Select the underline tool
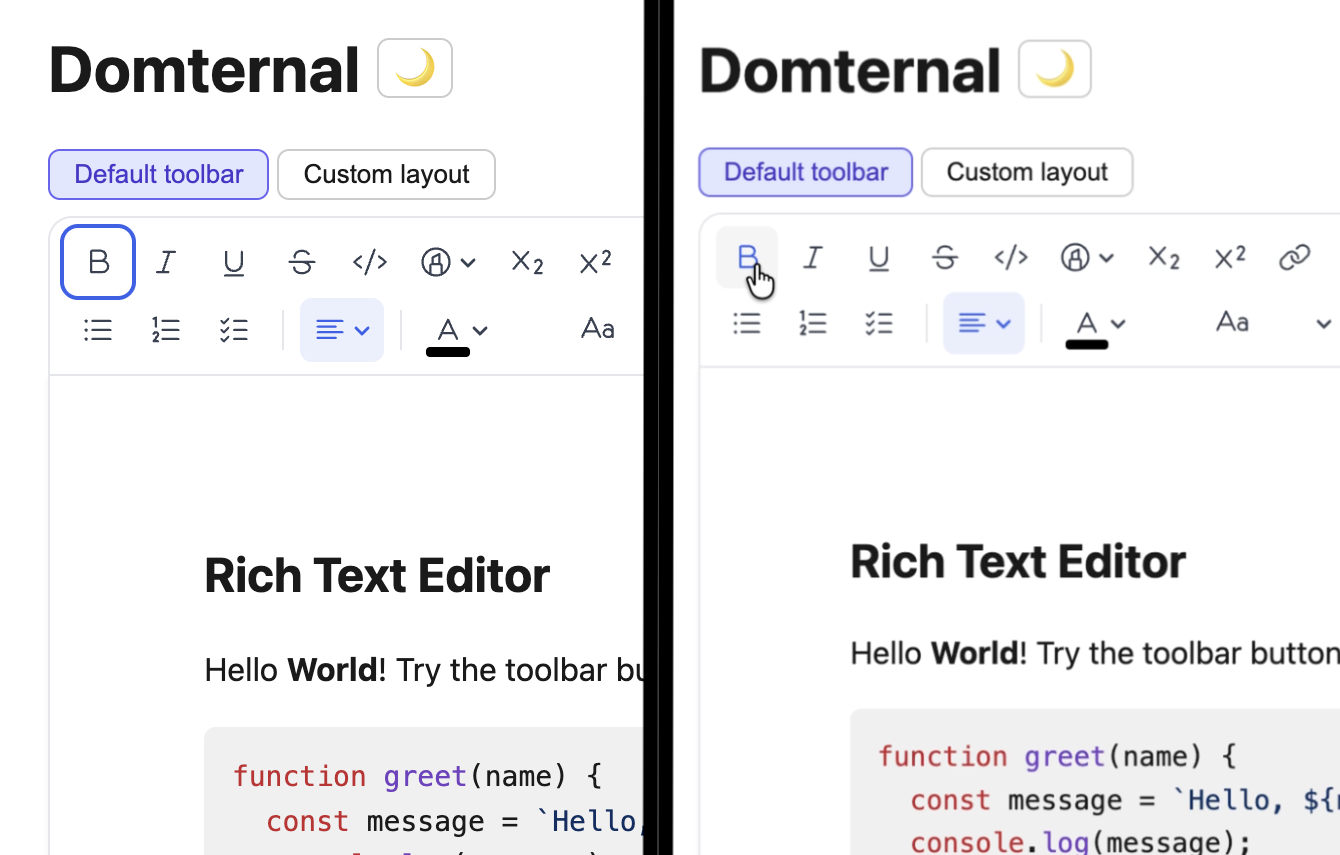This screenshot has width=1340, height=855. [234, 262]
